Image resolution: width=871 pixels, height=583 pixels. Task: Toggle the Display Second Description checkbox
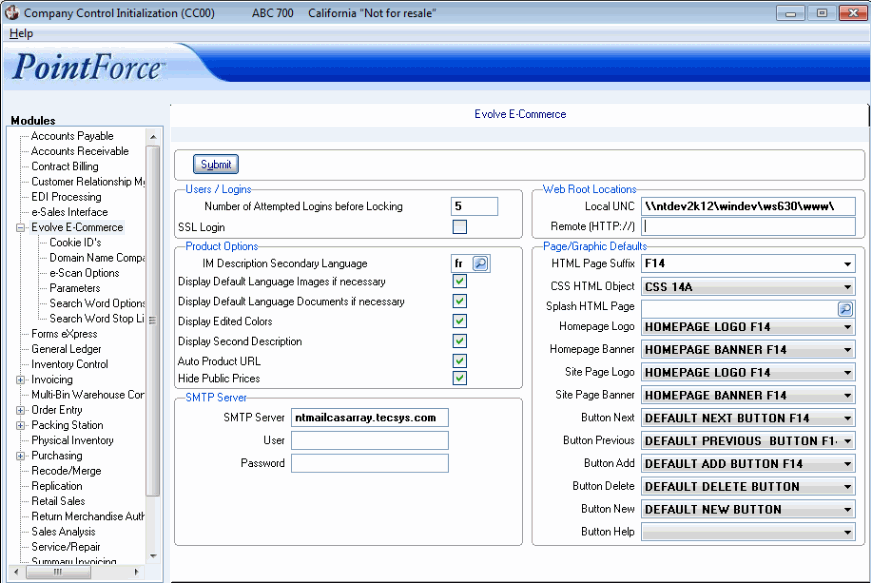coord(459,341)
